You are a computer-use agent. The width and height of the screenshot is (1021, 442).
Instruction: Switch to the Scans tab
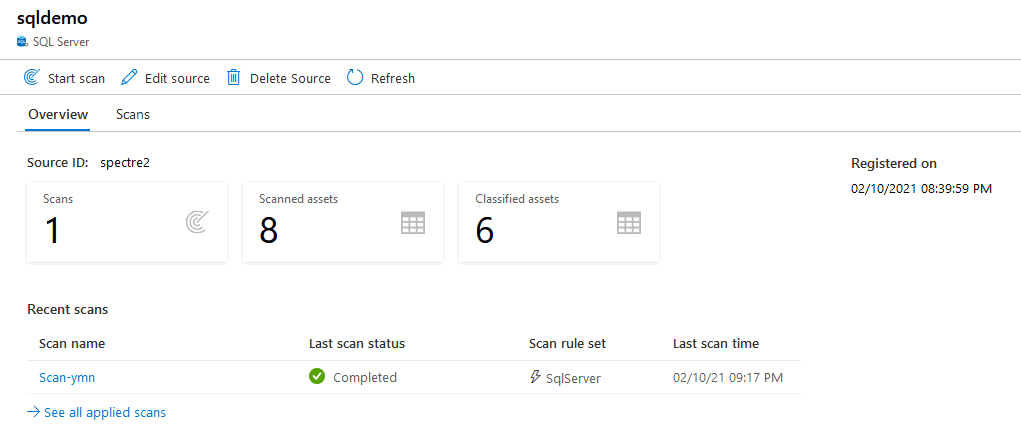[133, 114]
